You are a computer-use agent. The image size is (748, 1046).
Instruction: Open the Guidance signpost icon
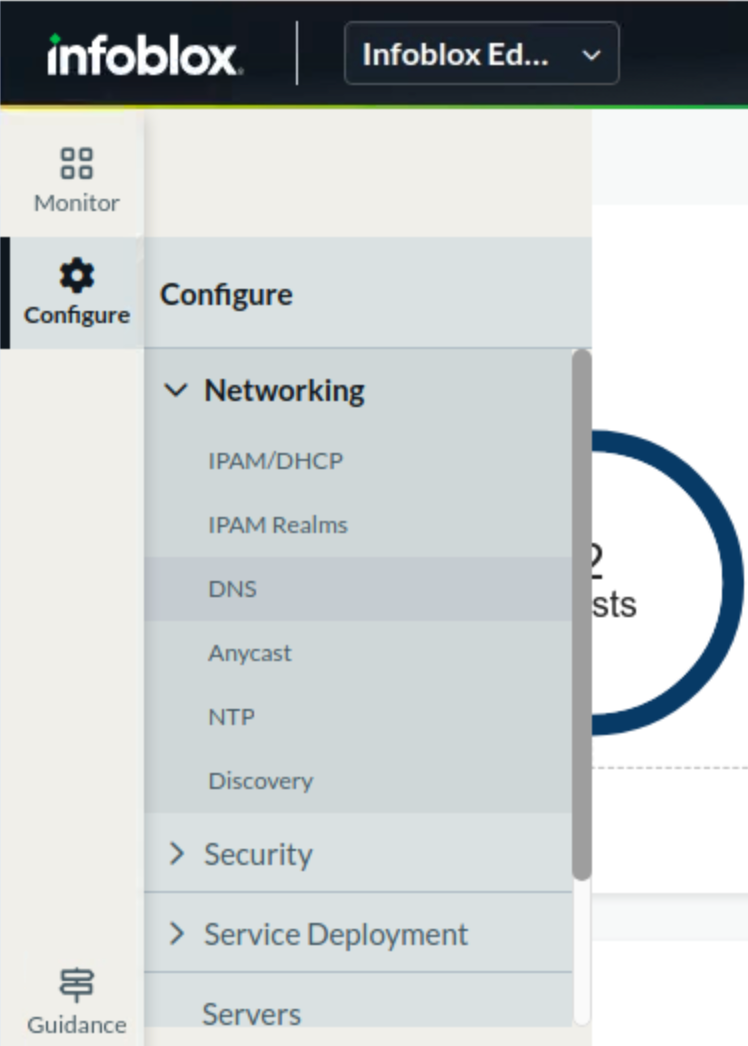(x=77, y=985)
